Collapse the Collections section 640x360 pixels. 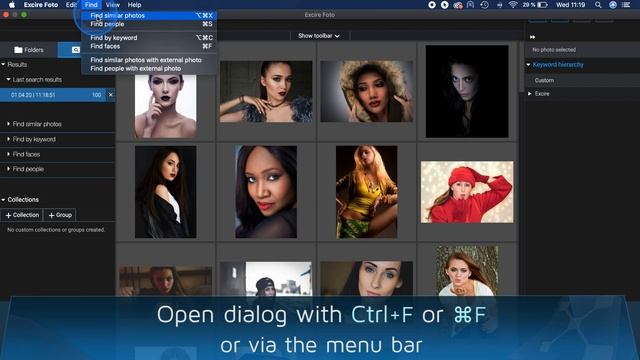3,200
